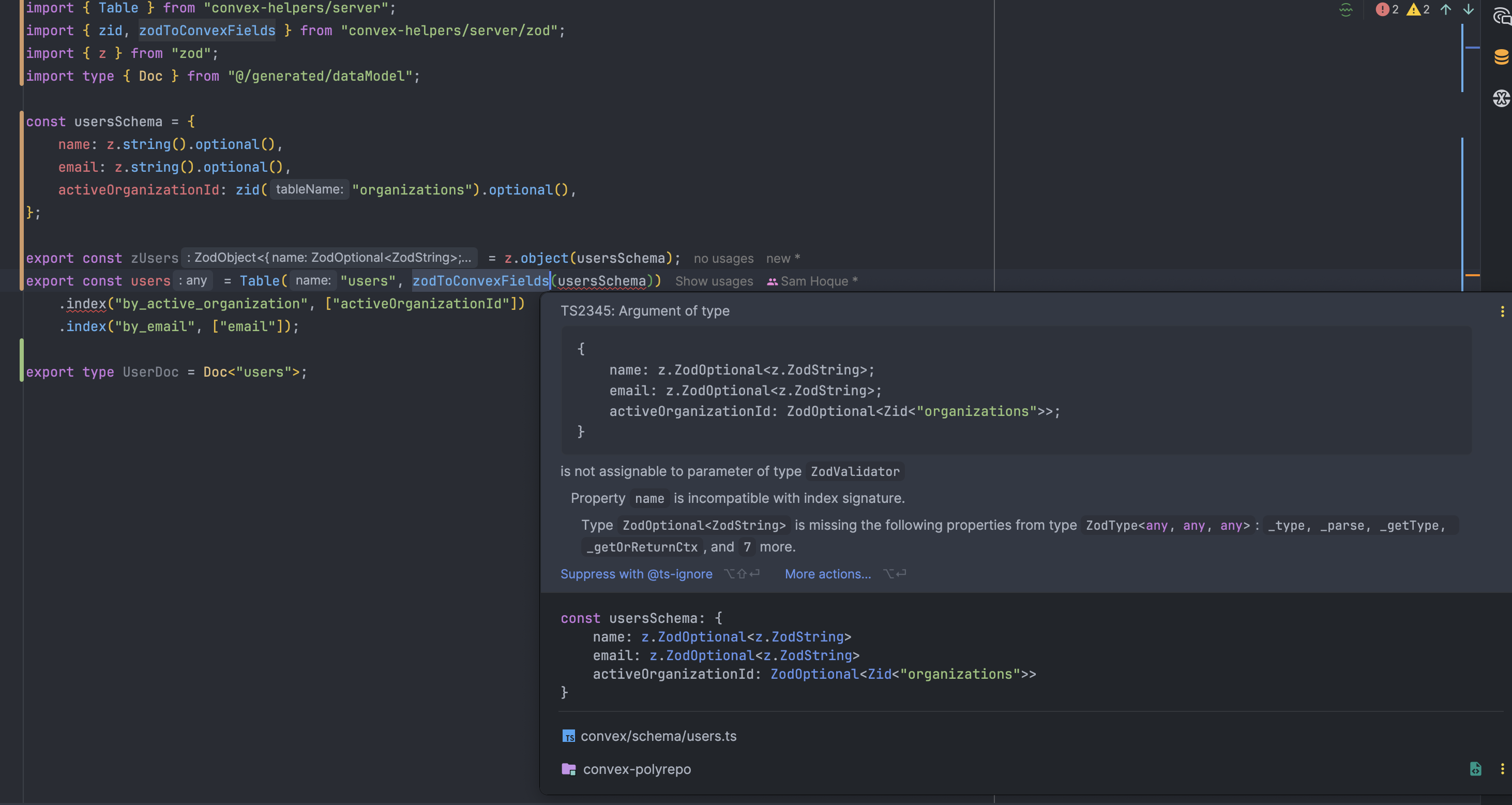Click 'no usages' code lens hint
This screenshot has height=805, width=1512.
pos(723,258)
